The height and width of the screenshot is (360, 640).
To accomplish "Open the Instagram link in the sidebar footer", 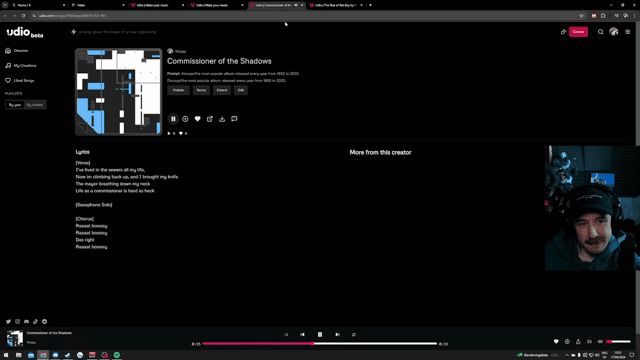I will click(x=17, y=322).
